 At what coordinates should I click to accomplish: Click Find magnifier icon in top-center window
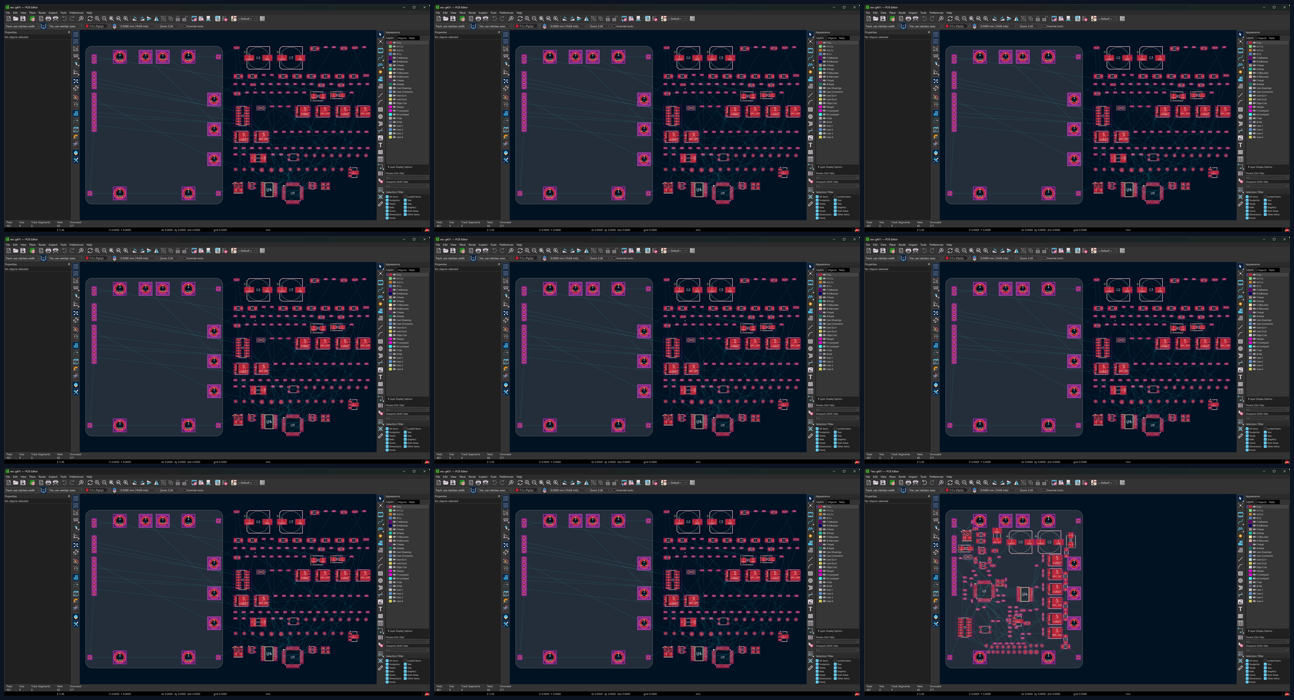coord(511,19)
